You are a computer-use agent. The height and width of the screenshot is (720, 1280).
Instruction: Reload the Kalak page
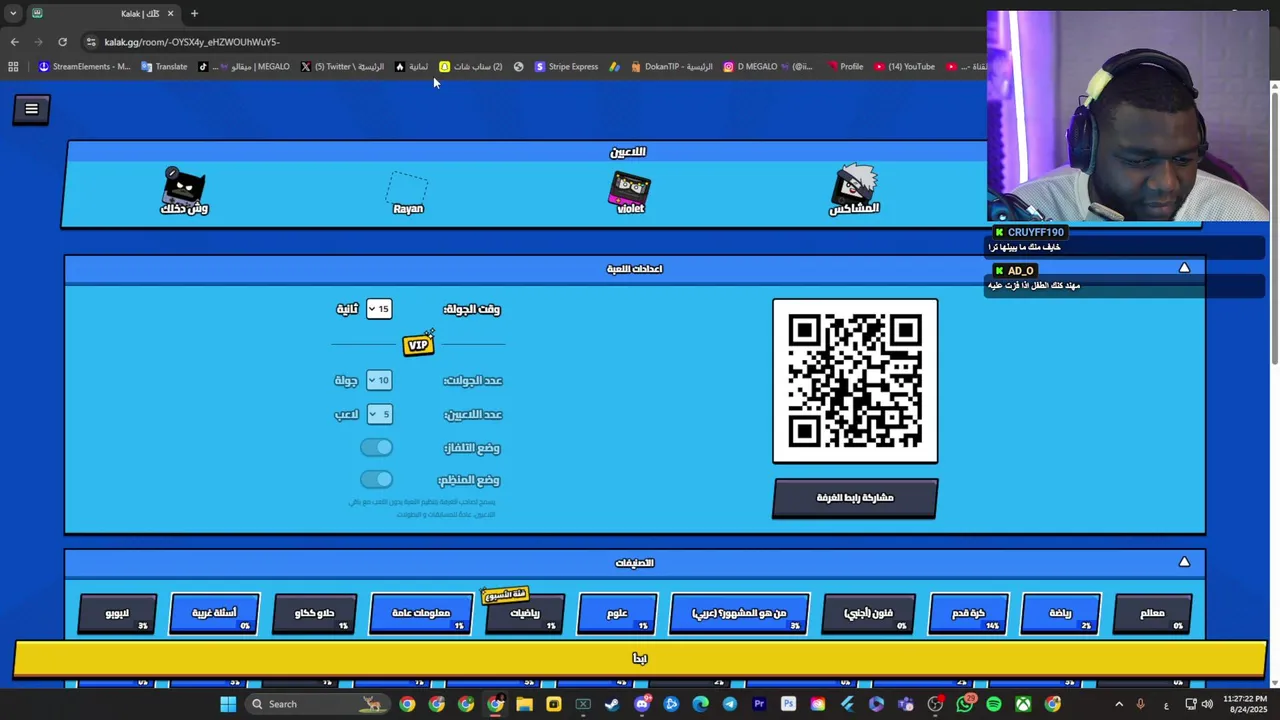62,42
